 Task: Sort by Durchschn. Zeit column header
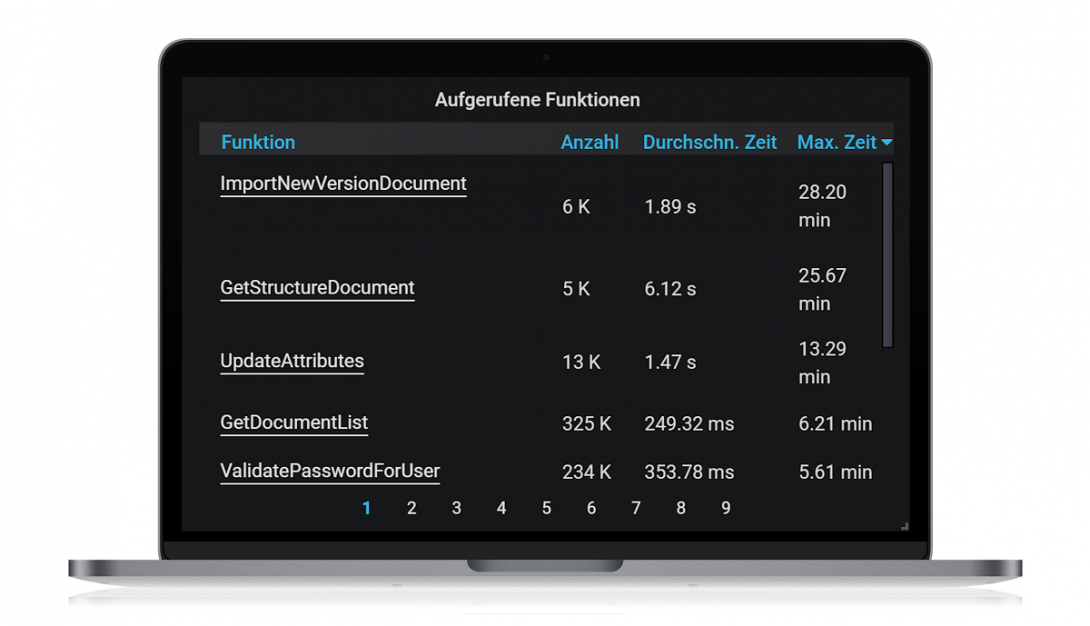(710, 142)
